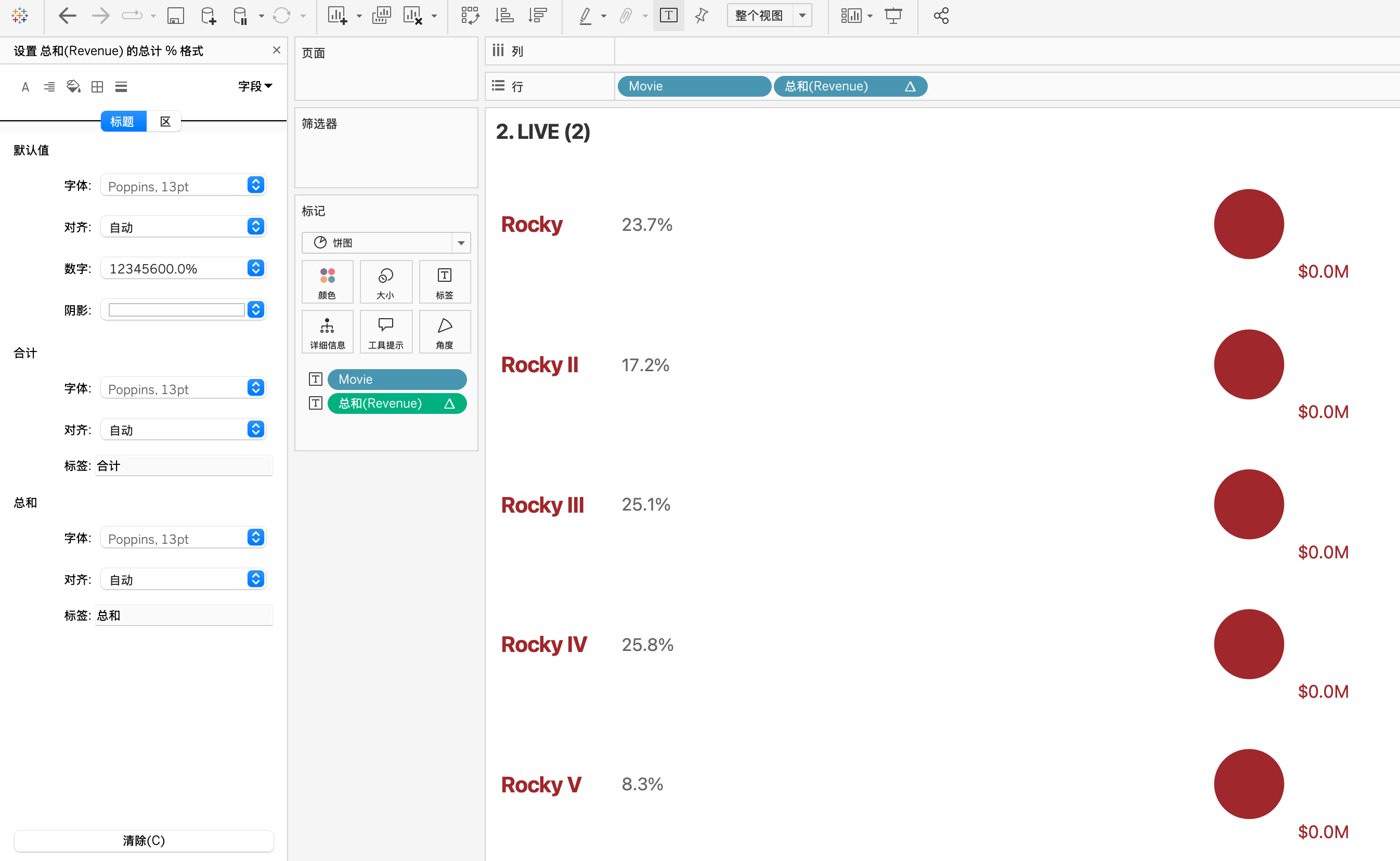This screenshot has width=1400, height=861.
Task: Select the 标题 tab in format pane
Action: coord(122,121)
